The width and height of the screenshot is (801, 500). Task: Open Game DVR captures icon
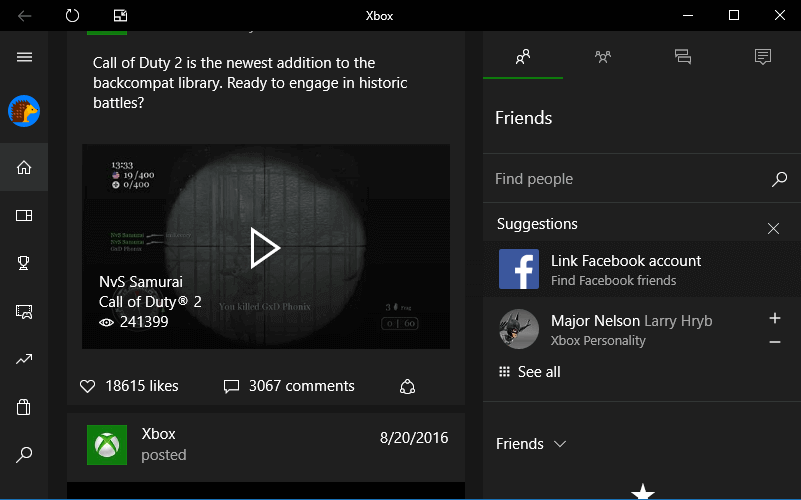tap(24, 311)
